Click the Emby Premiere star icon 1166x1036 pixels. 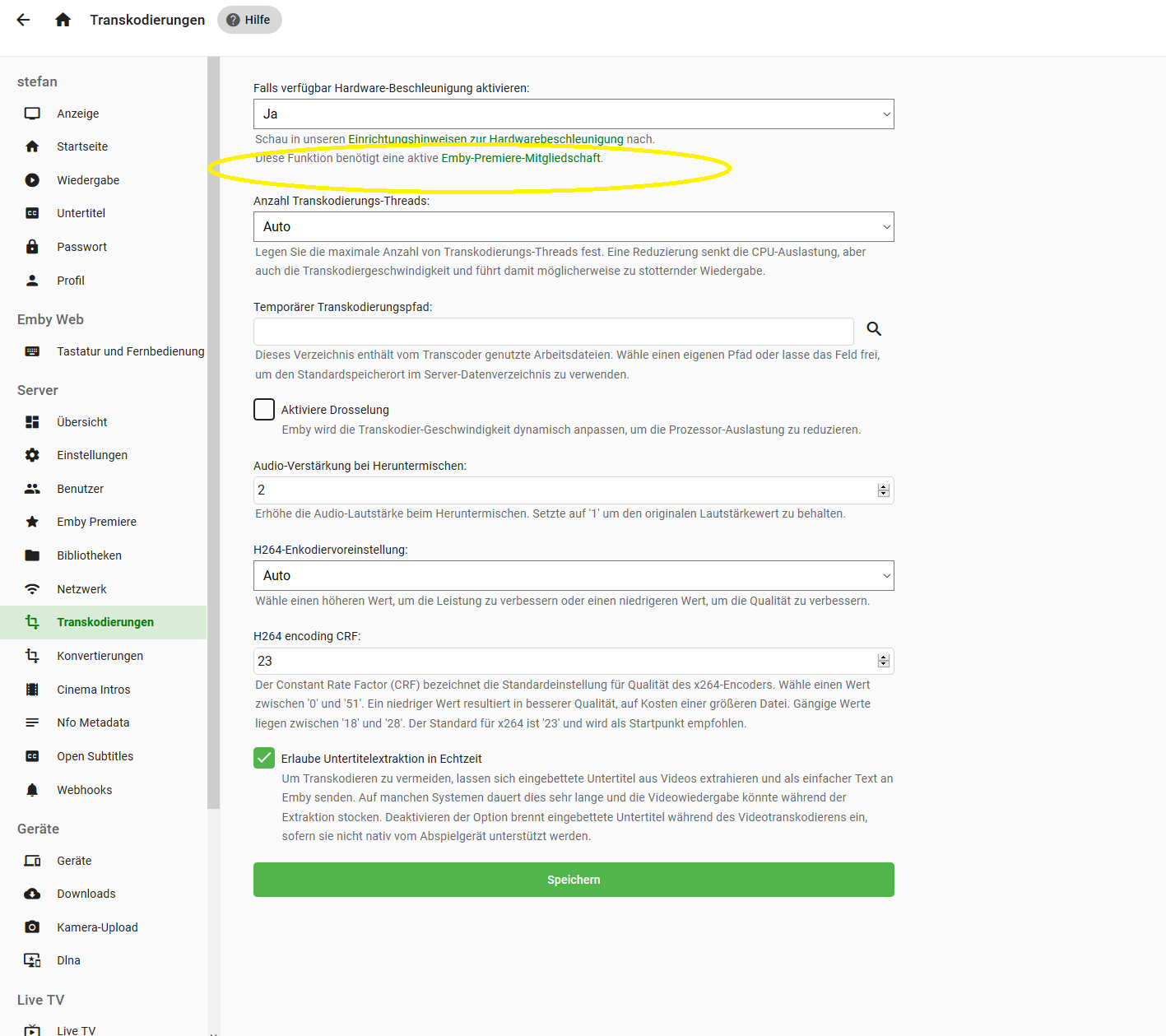point(32,522)
